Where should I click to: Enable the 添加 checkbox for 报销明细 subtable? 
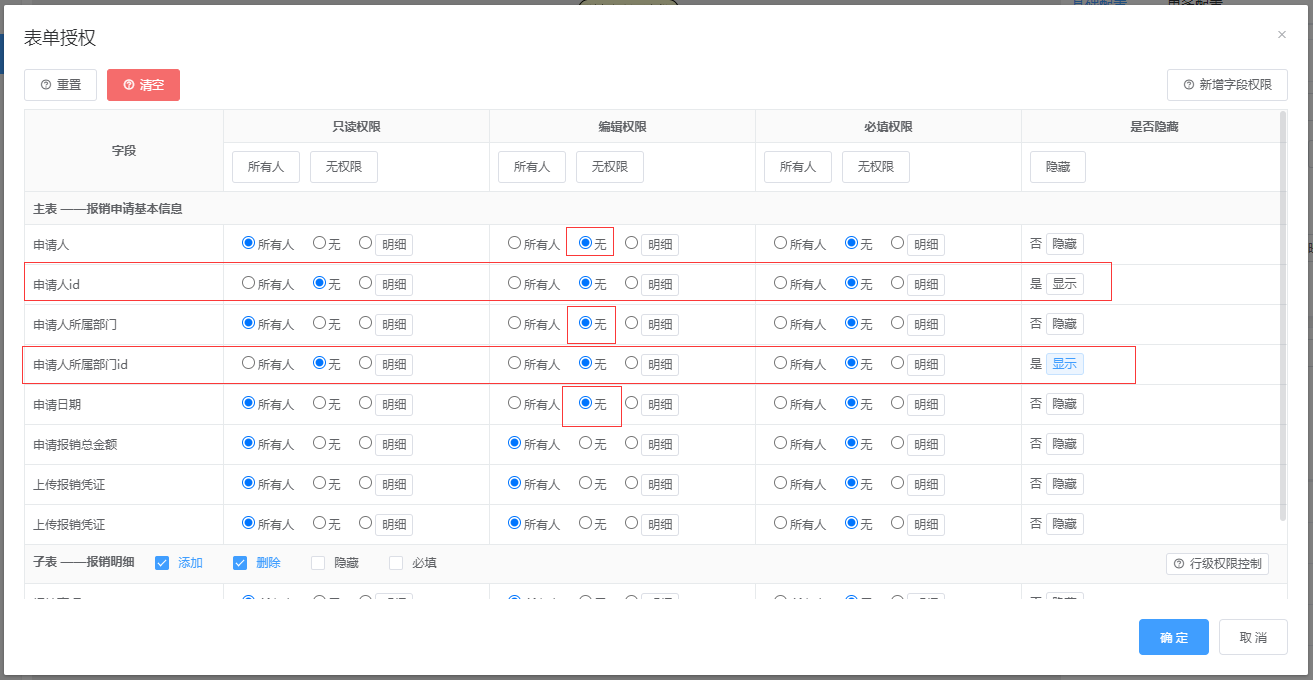pos(162,563)
